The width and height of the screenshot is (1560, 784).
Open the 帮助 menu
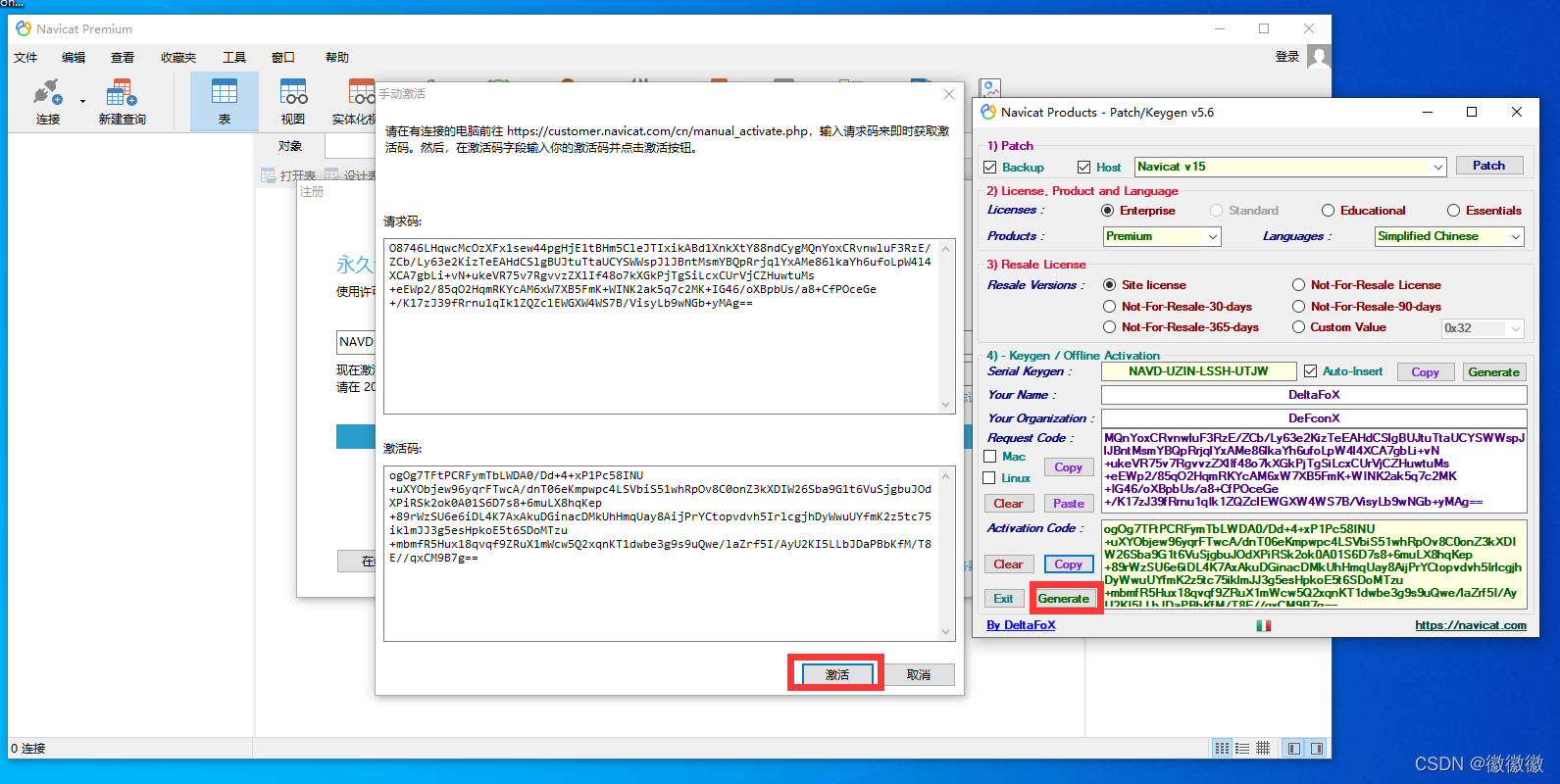(337, 58)
